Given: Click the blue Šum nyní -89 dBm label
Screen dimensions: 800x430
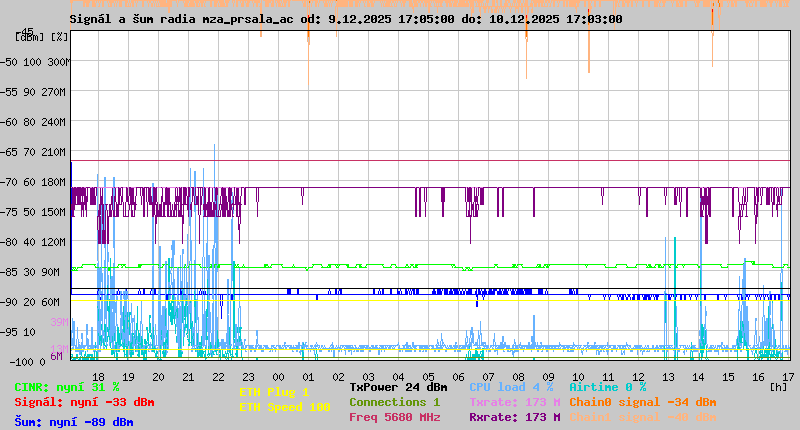Looking at the screenshot, I should tap(74, 422).
